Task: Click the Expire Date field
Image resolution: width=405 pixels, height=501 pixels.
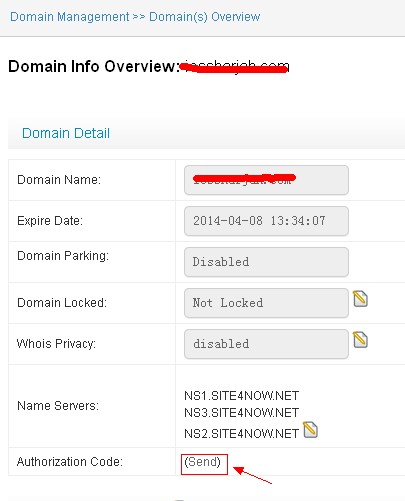Action: click(266, 221)
